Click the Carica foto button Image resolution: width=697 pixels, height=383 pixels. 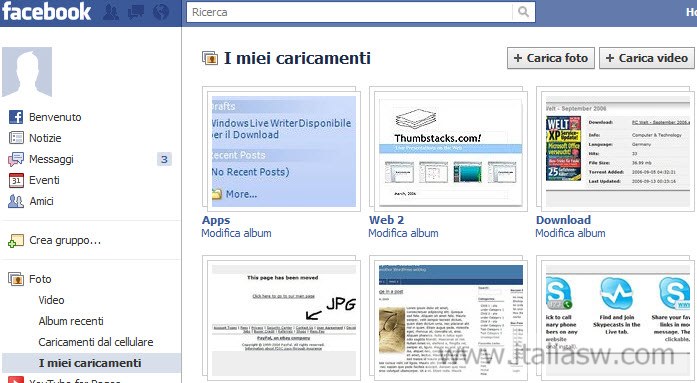(x=551, y=58)
